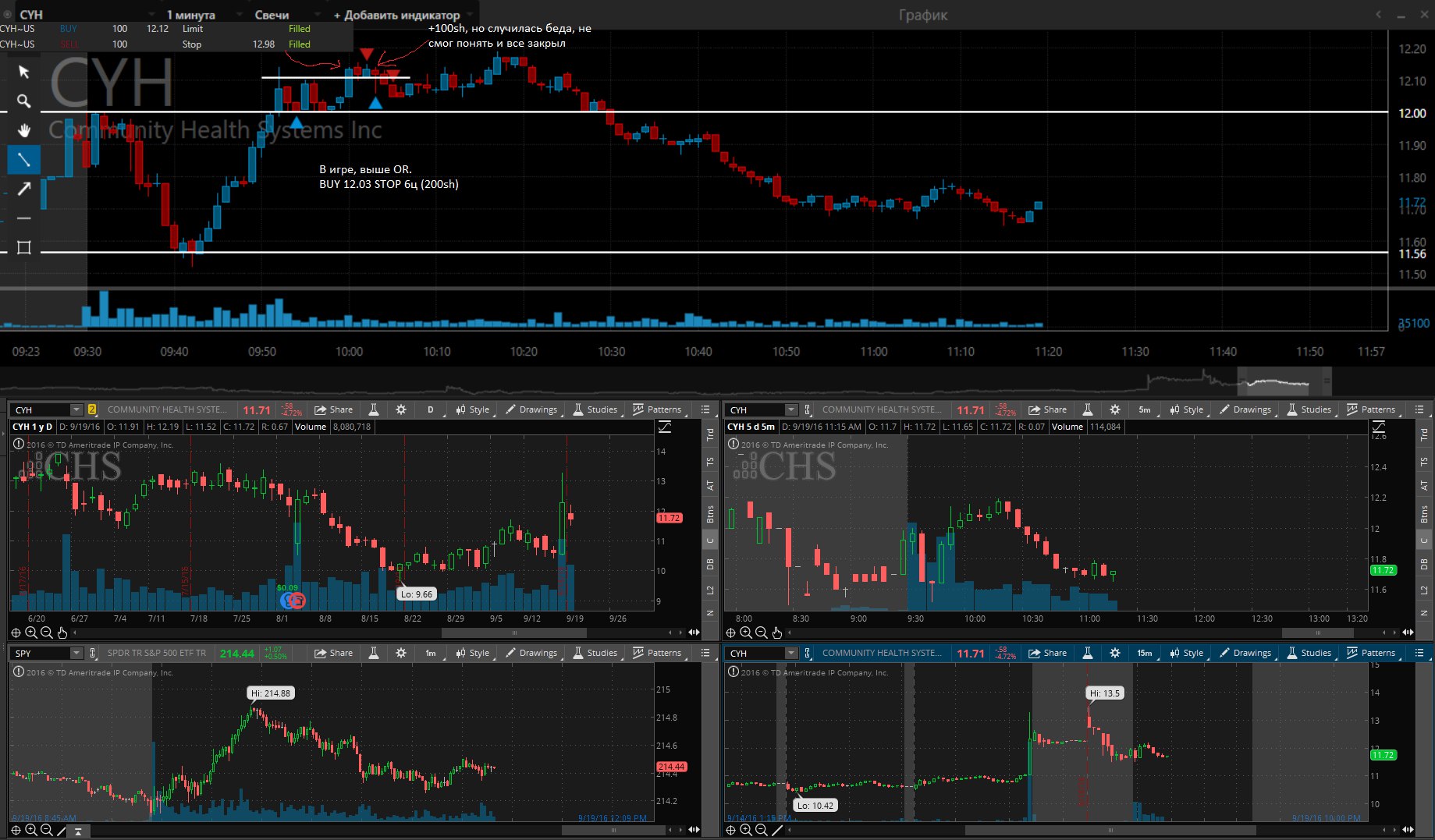Open the flask icon in CYH daily chart toolbar
1435x840 pixels.
pyautogui.click(x=374, y=409)
